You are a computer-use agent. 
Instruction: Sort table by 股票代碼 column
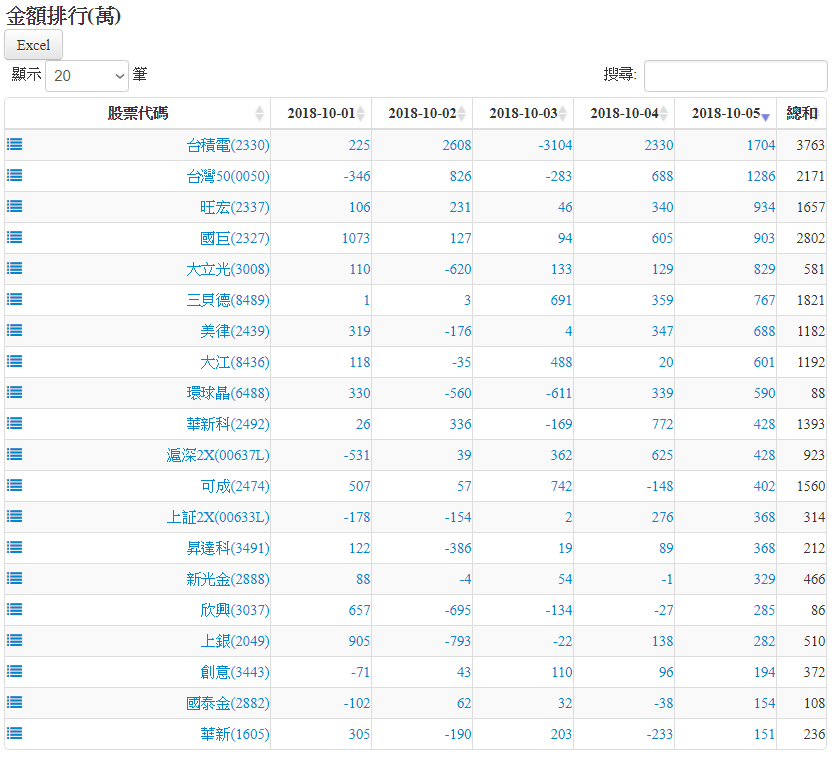point(138,114)
